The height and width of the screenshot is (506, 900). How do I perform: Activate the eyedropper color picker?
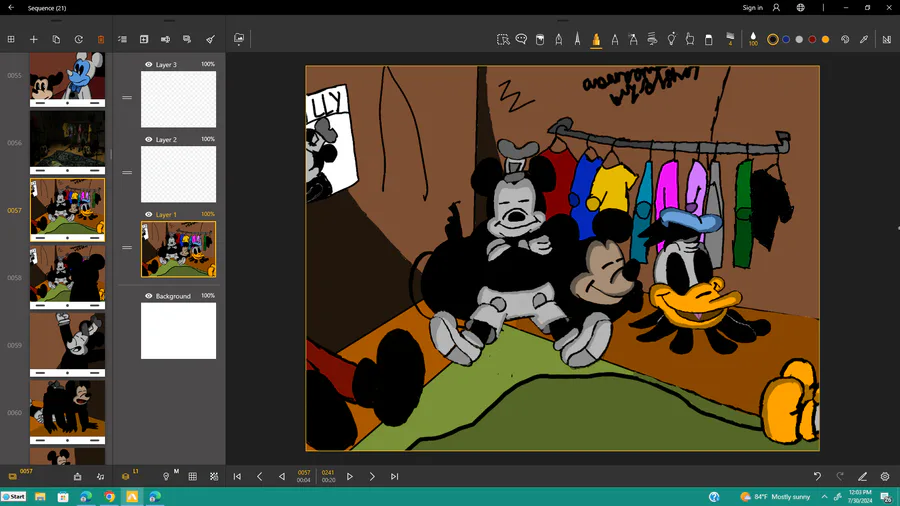pos(864,40)
